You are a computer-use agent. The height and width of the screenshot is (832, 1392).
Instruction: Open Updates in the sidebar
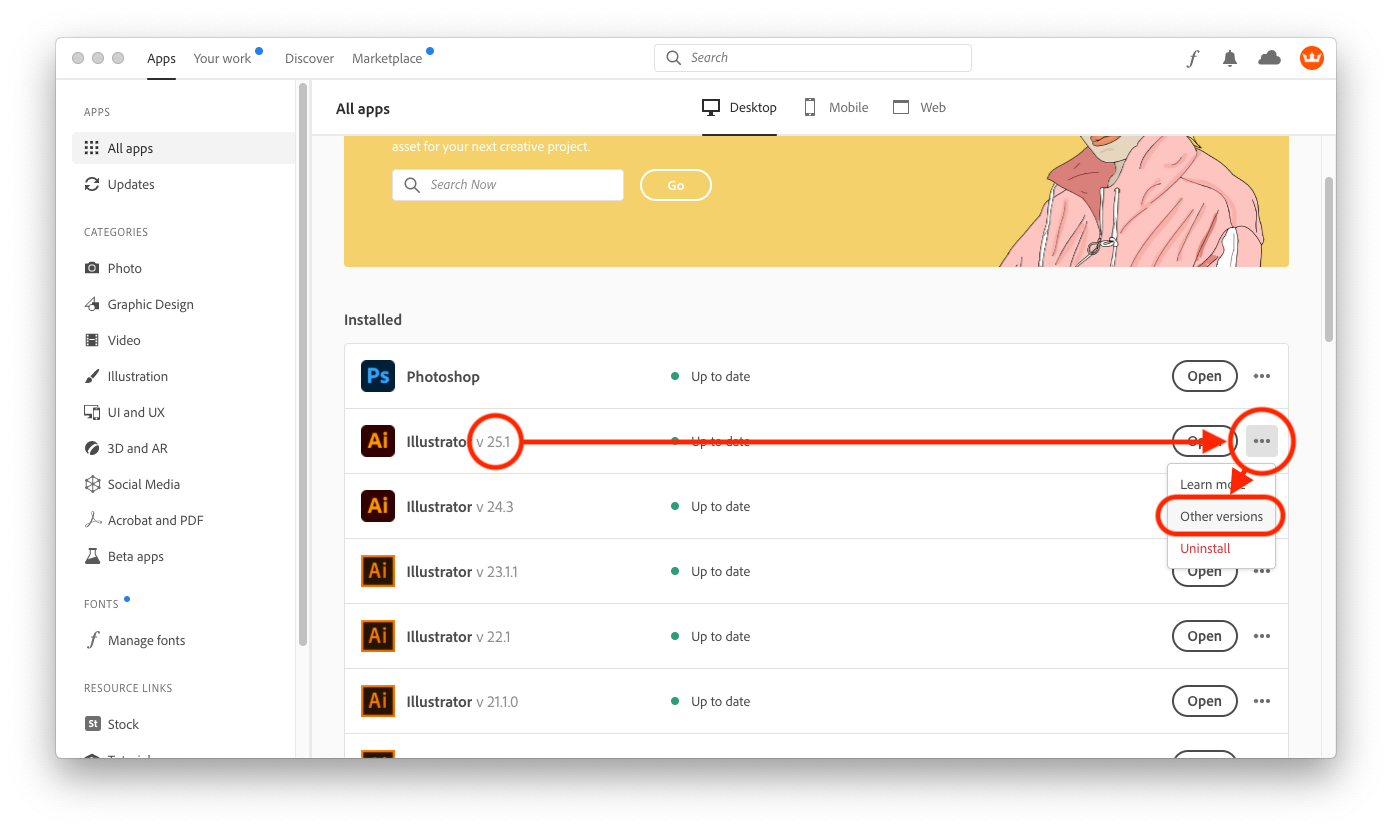click(x=130, y=184)
